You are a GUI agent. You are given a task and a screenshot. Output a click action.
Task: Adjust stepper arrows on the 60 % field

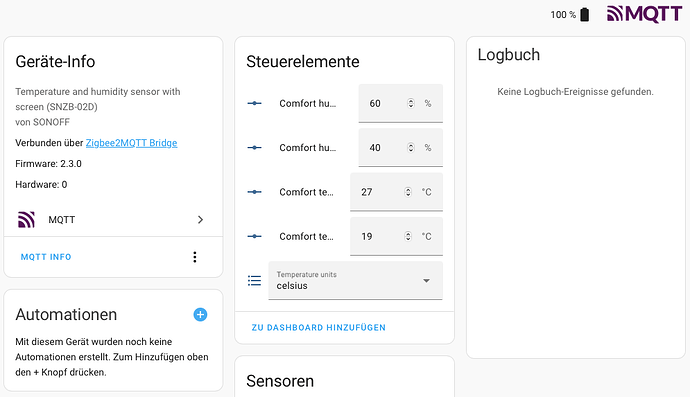[x=411, y=103]
